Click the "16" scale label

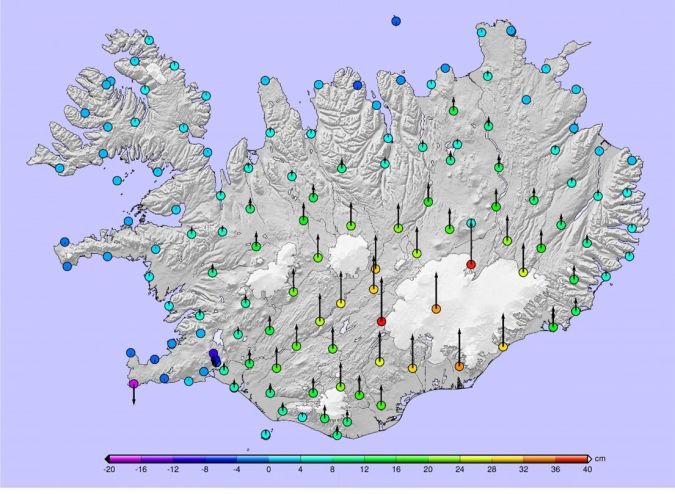coord(396,469)
